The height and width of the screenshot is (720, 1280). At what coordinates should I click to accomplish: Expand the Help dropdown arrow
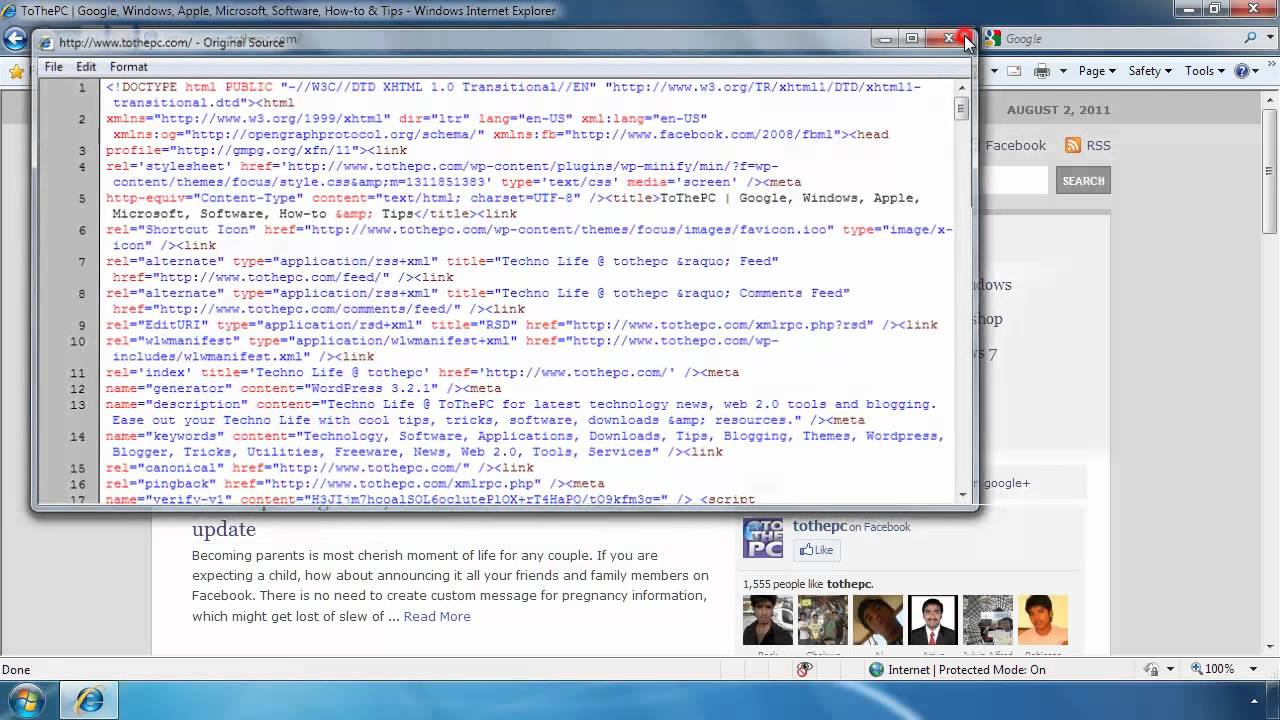coord(1255,71)
